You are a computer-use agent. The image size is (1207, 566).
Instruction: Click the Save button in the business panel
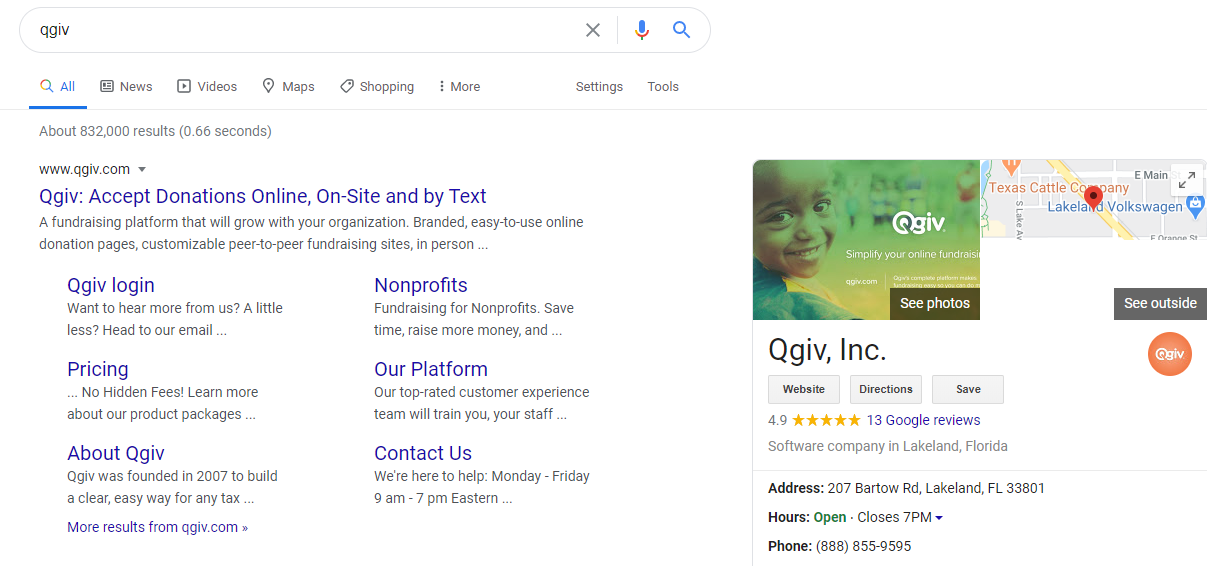click(968, 389)
